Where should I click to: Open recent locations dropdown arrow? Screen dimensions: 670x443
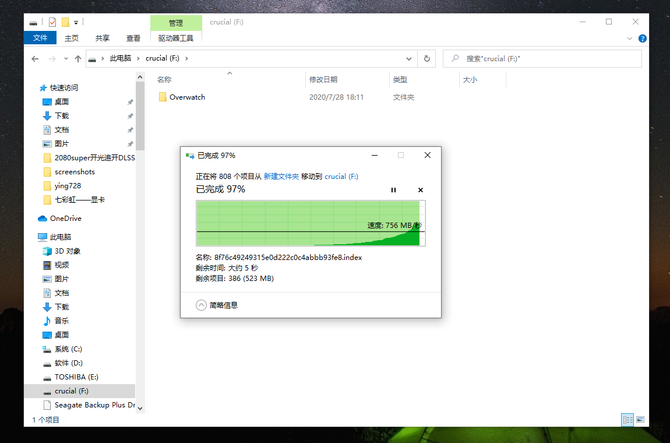point(66,59)
